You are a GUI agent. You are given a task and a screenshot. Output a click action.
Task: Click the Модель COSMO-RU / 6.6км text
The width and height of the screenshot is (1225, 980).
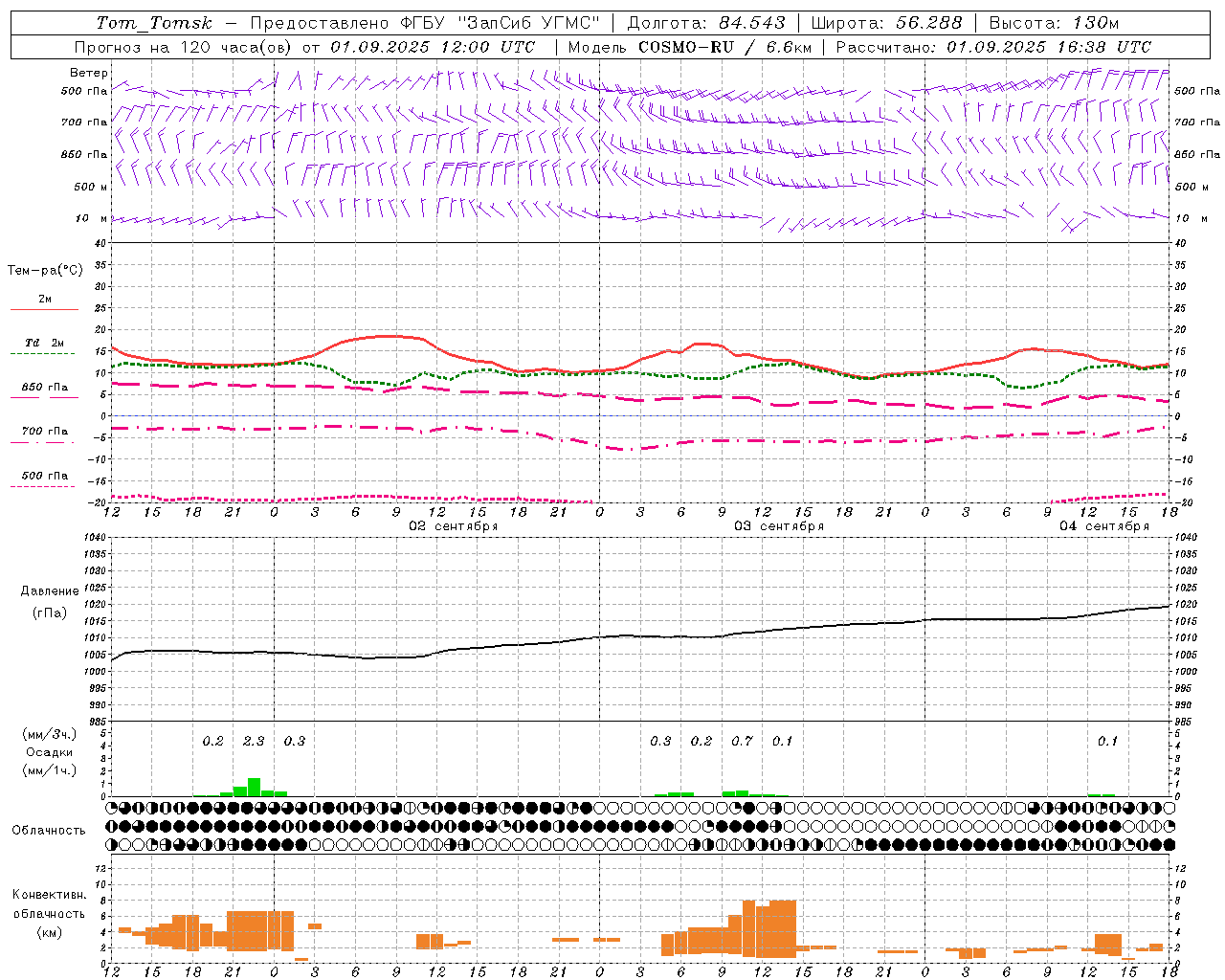[689, 47]
